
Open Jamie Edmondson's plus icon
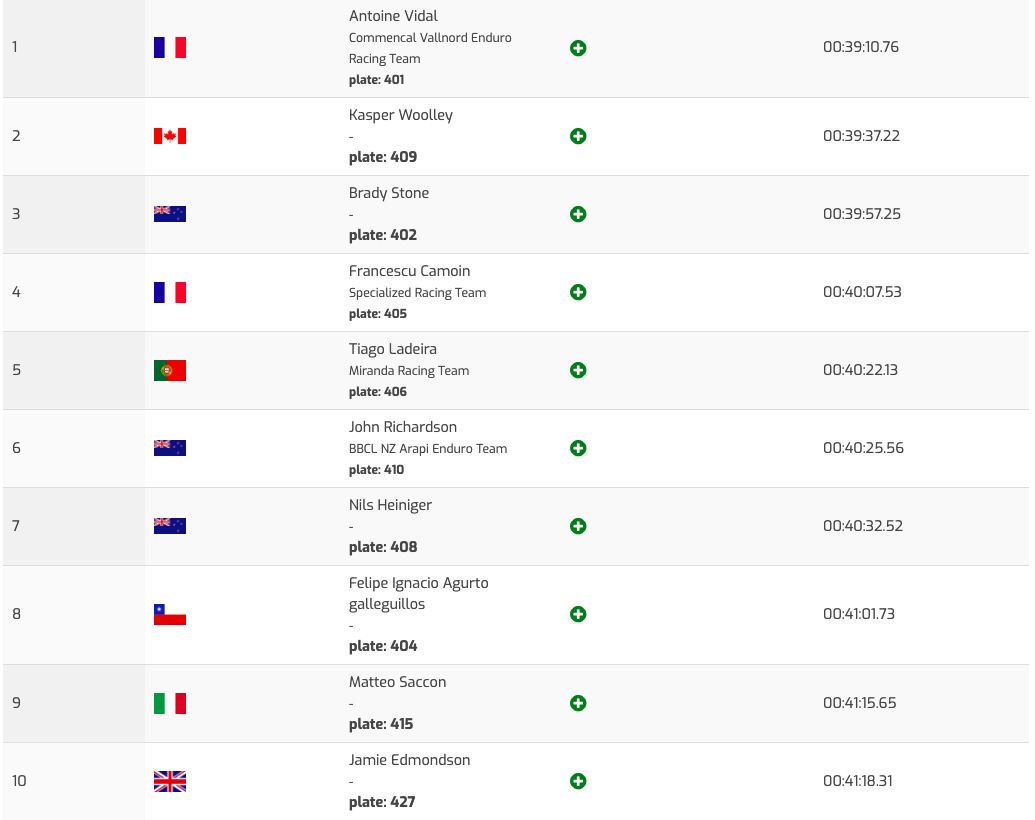coord(578,781)
